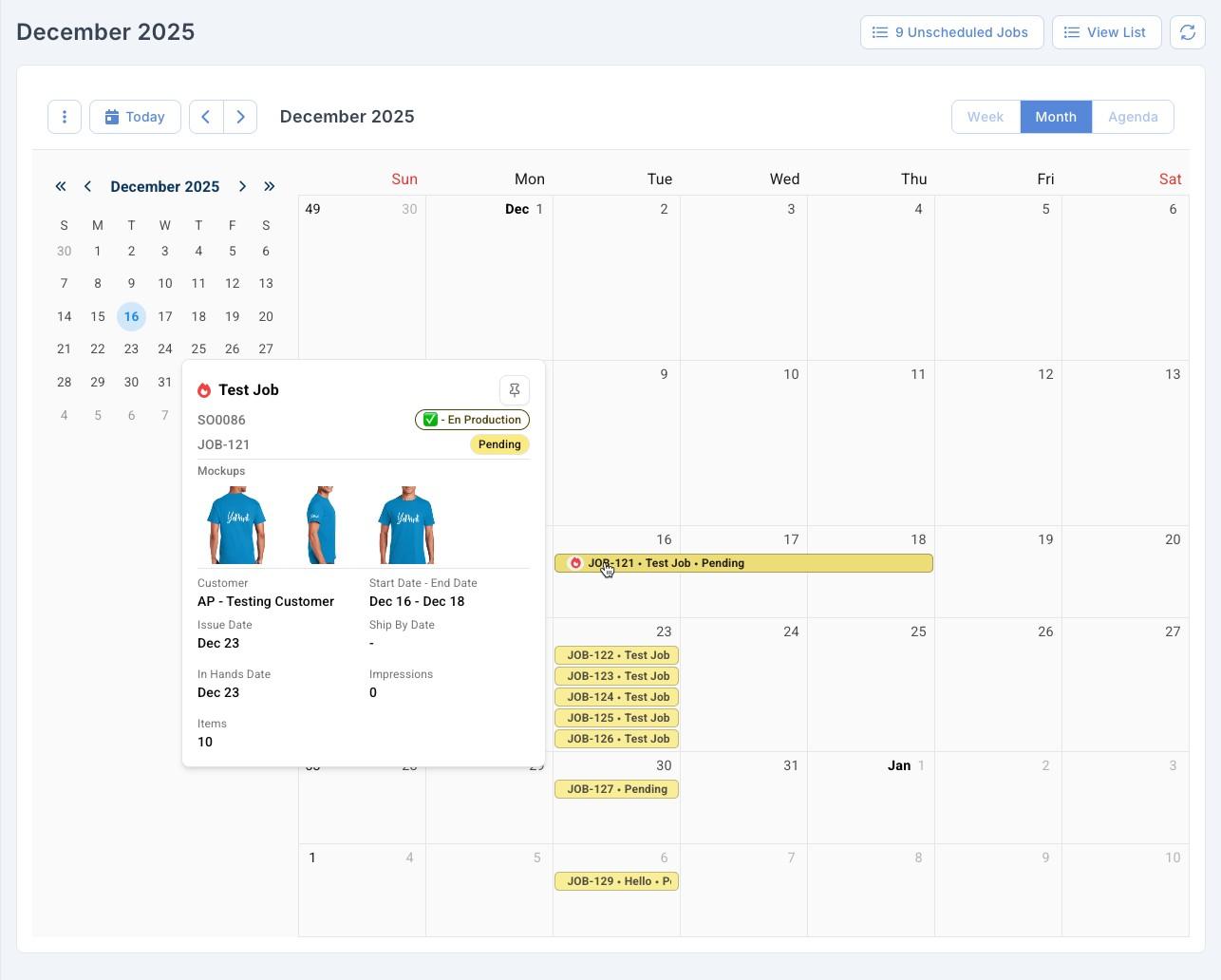Click mini calendar next month arrow
The image size is (1221, 980).
(242, 187)
